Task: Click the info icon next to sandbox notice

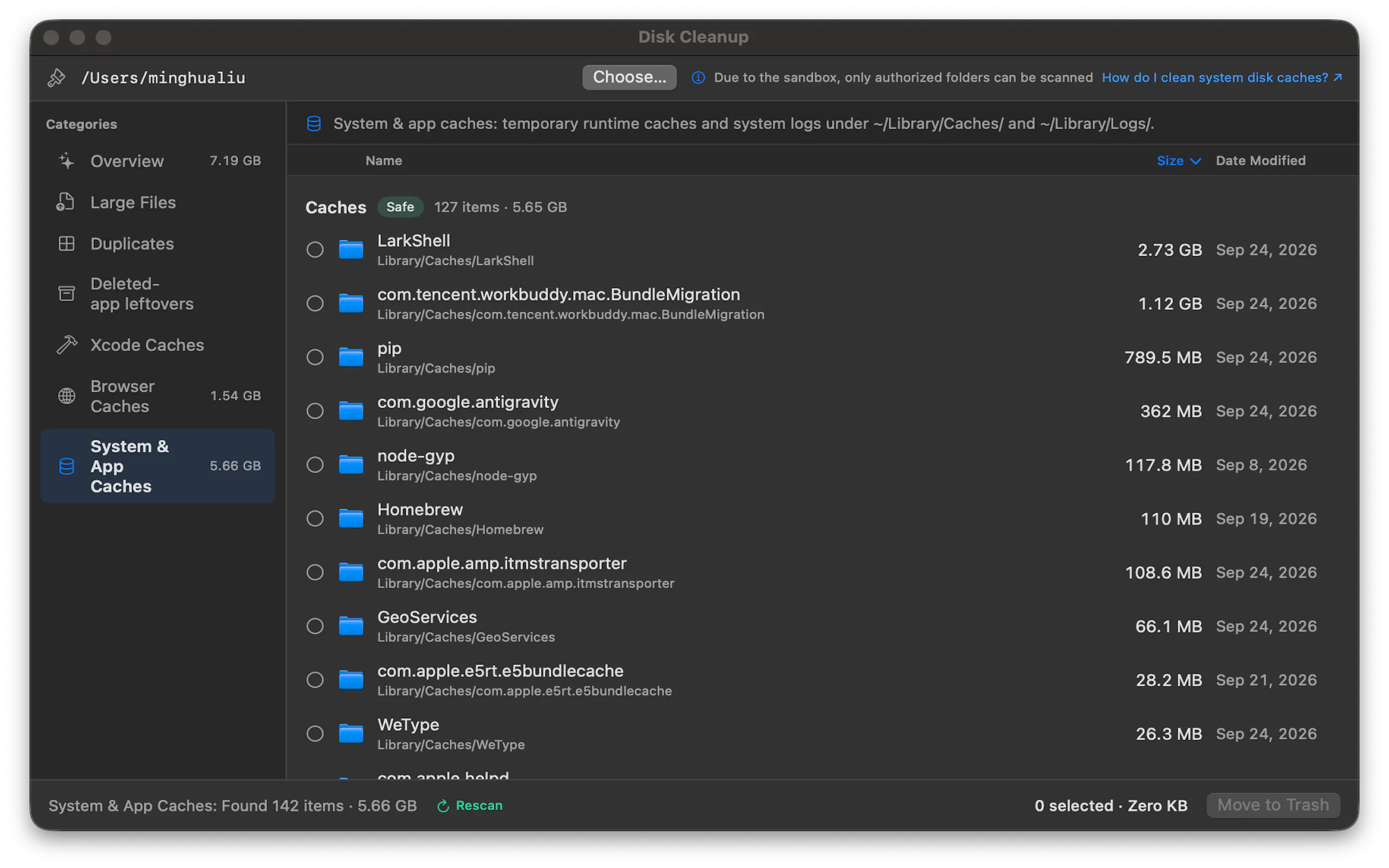Action: coord(698,78)
